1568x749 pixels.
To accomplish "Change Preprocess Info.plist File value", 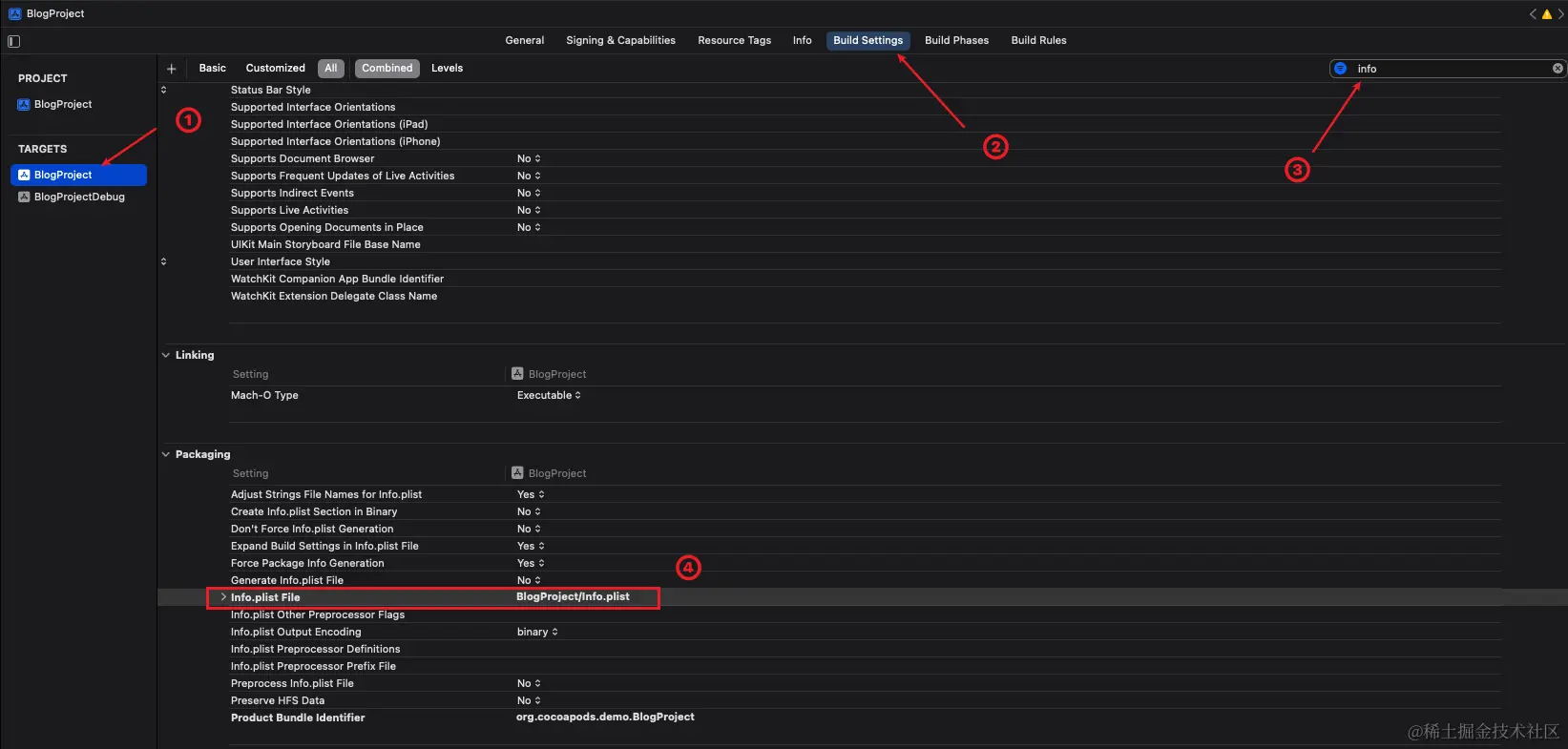I will click(529, 683).
